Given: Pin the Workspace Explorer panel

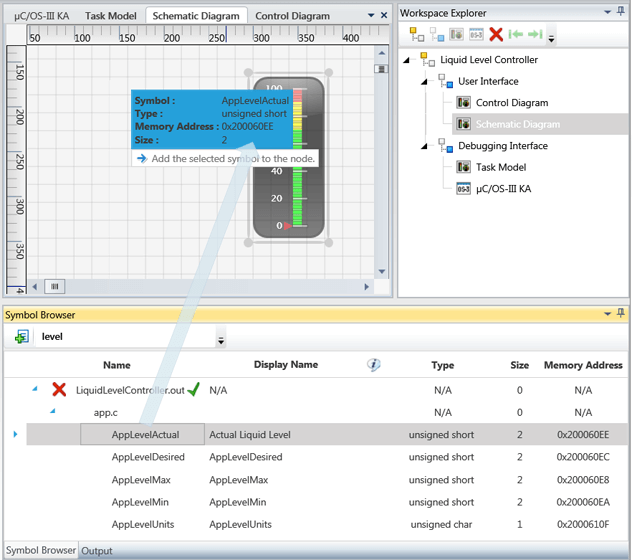Looking at the screenshot, I should pos(621,12).
